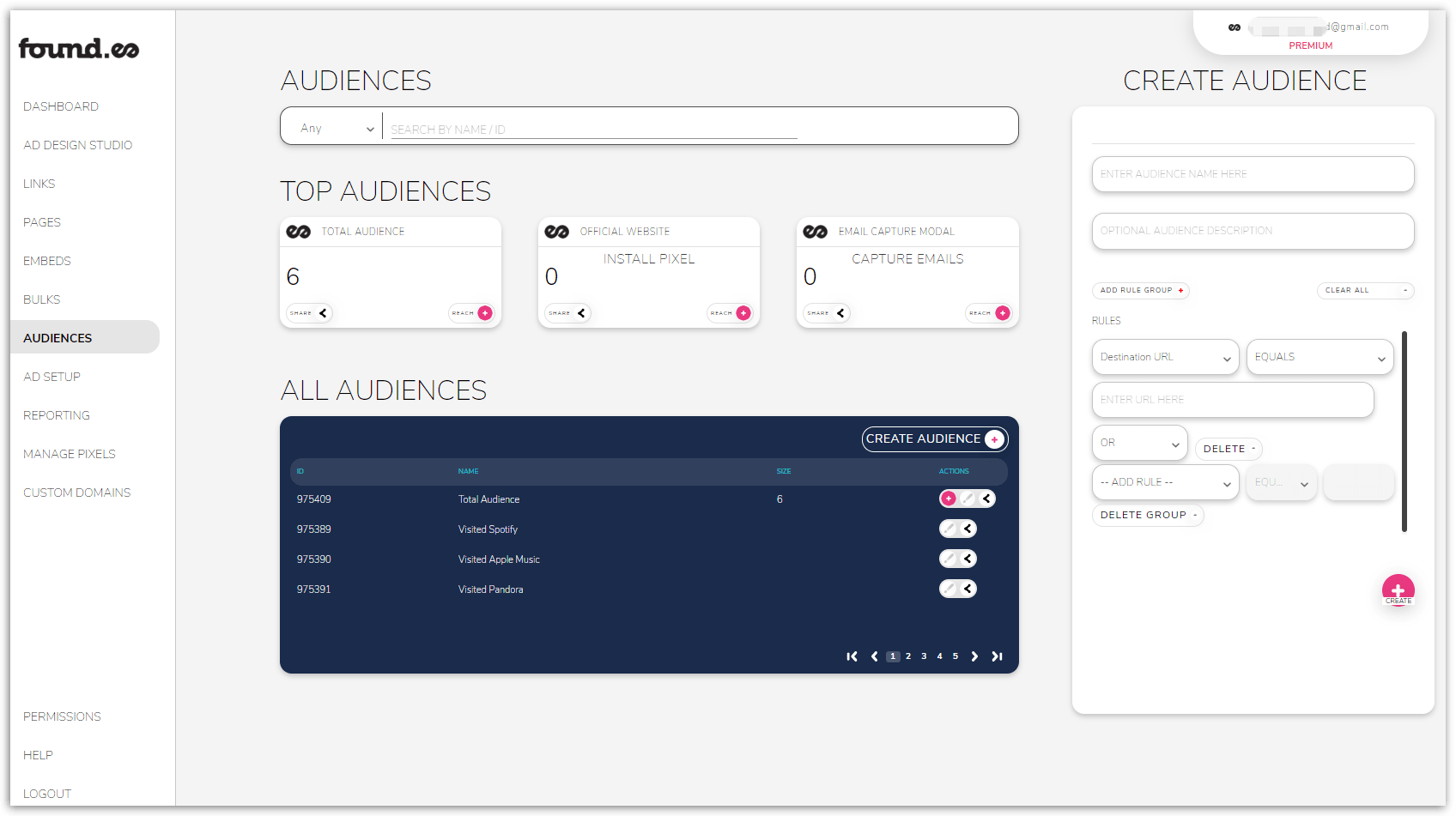Go to first page of audiences table
The height and width of the screenshot is (816, 1456).
click(x=852, y=656)
